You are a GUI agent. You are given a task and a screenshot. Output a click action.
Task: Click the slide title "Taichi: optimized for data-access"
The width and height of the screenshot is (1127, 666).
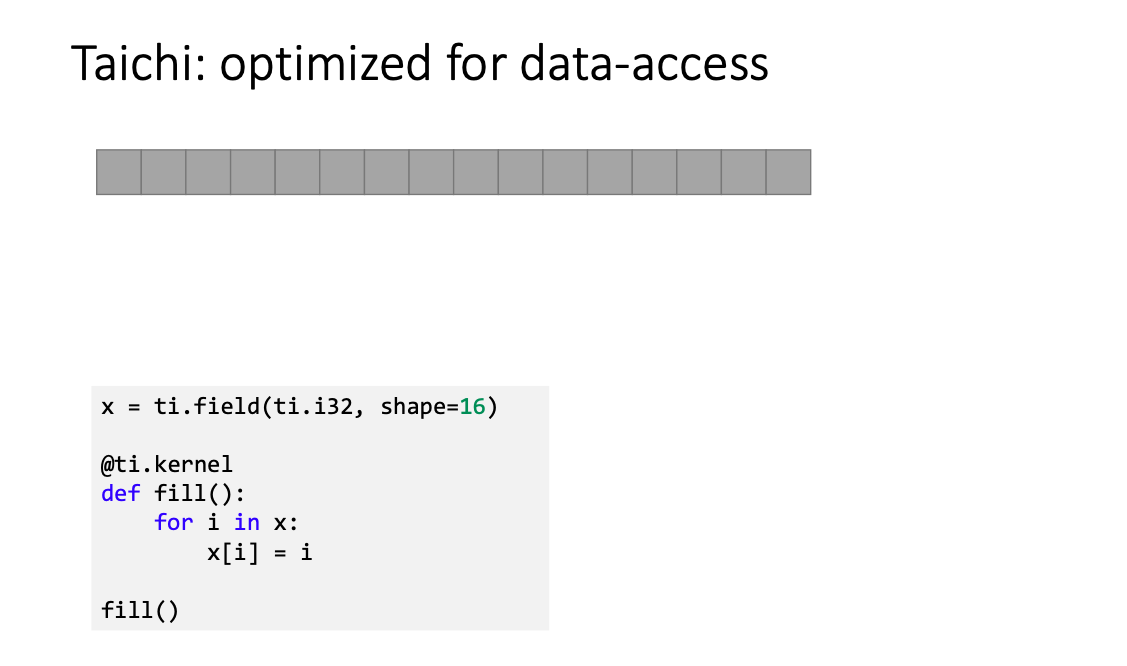point(420,63)
